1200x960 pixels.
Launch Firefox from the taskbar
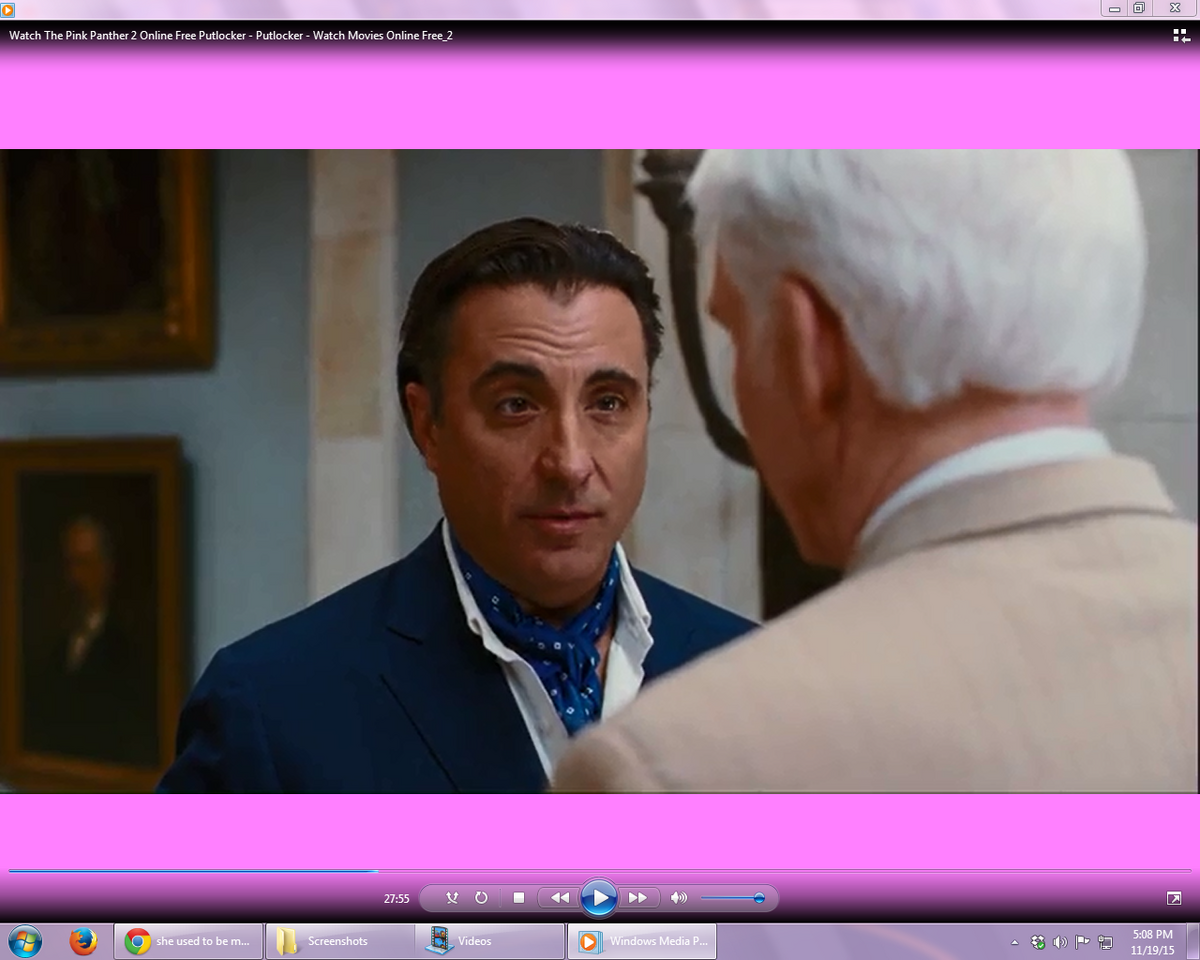[x=83, y=941]
